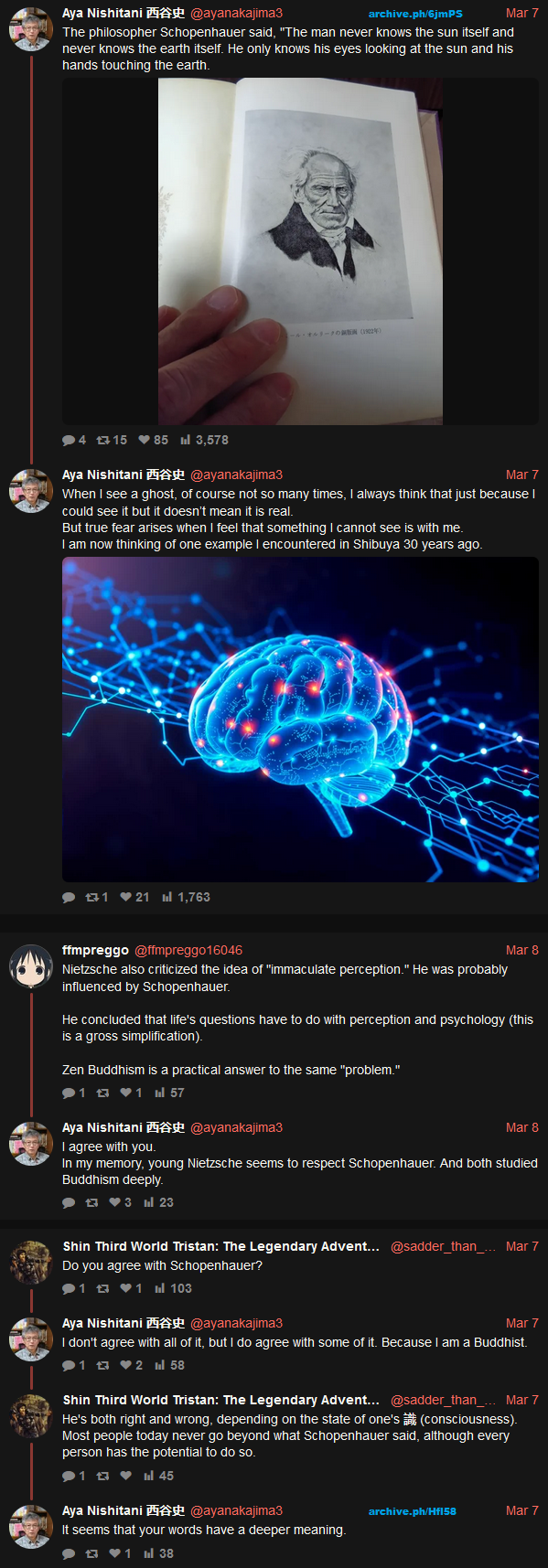This screenshot has height=1568, width=548.
Task: Open the glowing blue brain image
Action: [300, 720]
